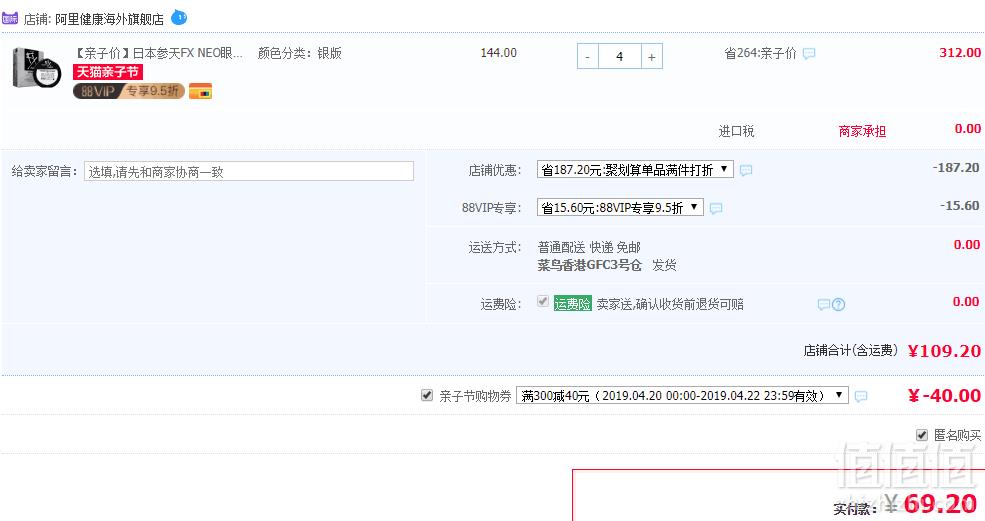Viewport: 985px width, 521px height.
Task: Open the 88VIP专享 discount dropdown
Action: pos(620,207)
